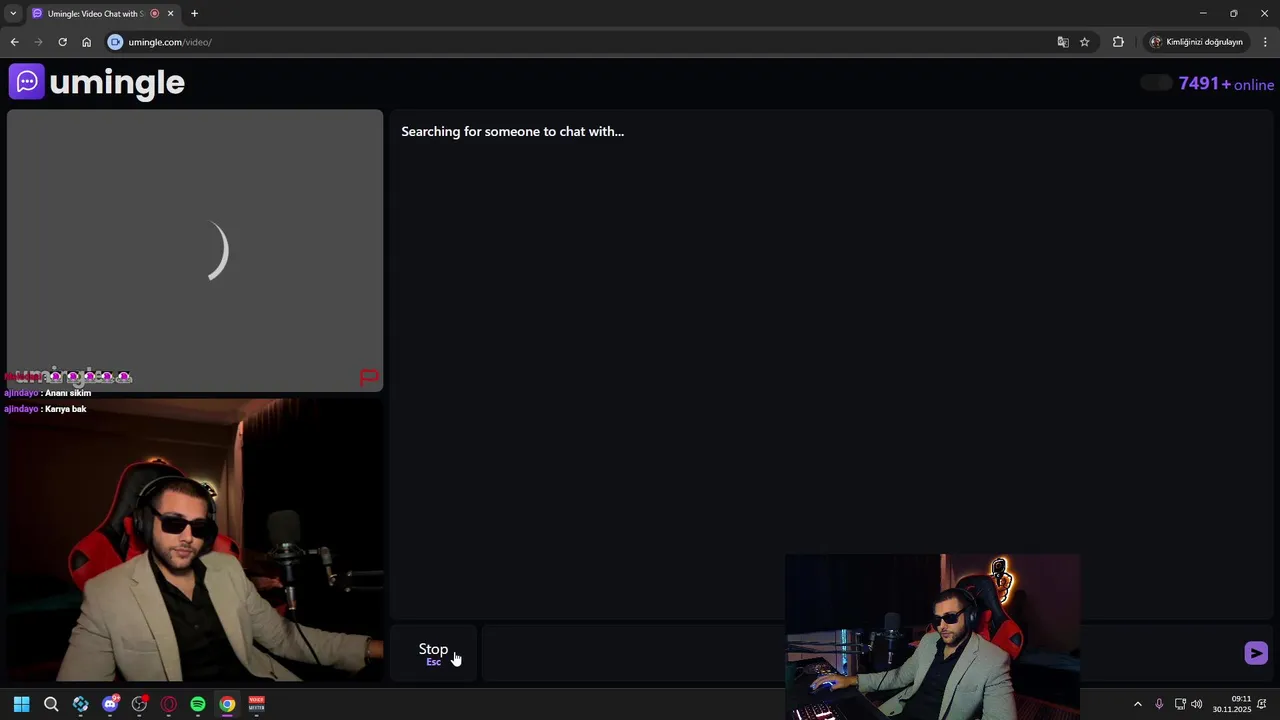The height and width of the screenshot is (720, 1280).
Task: Click the purple send message arrow
Action: 1256,653
